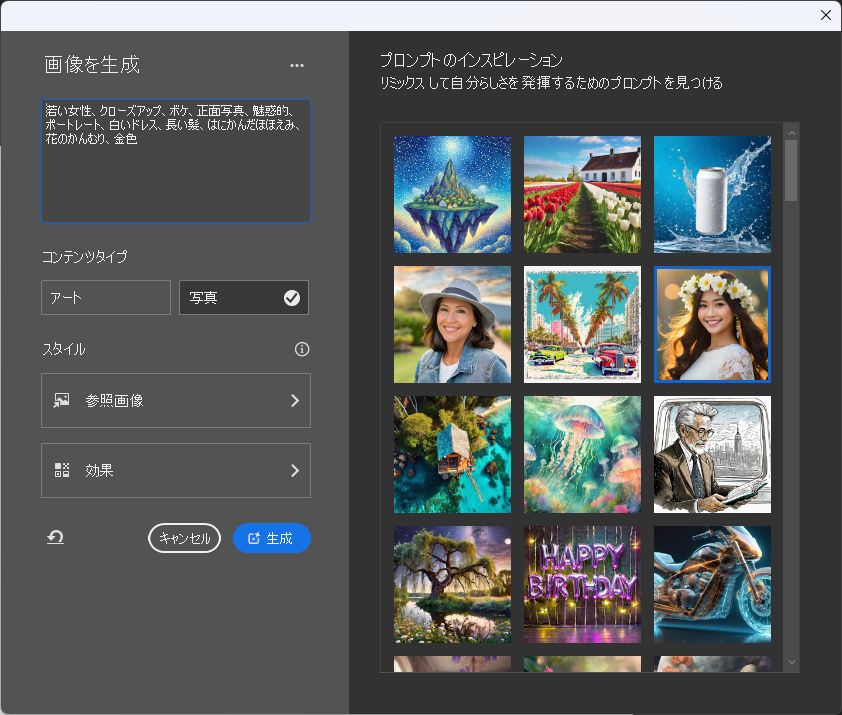The width and height of the screenshot is (842, 715).
Task: Click the 生成 button to generate
Action: [x=272, y=538]
